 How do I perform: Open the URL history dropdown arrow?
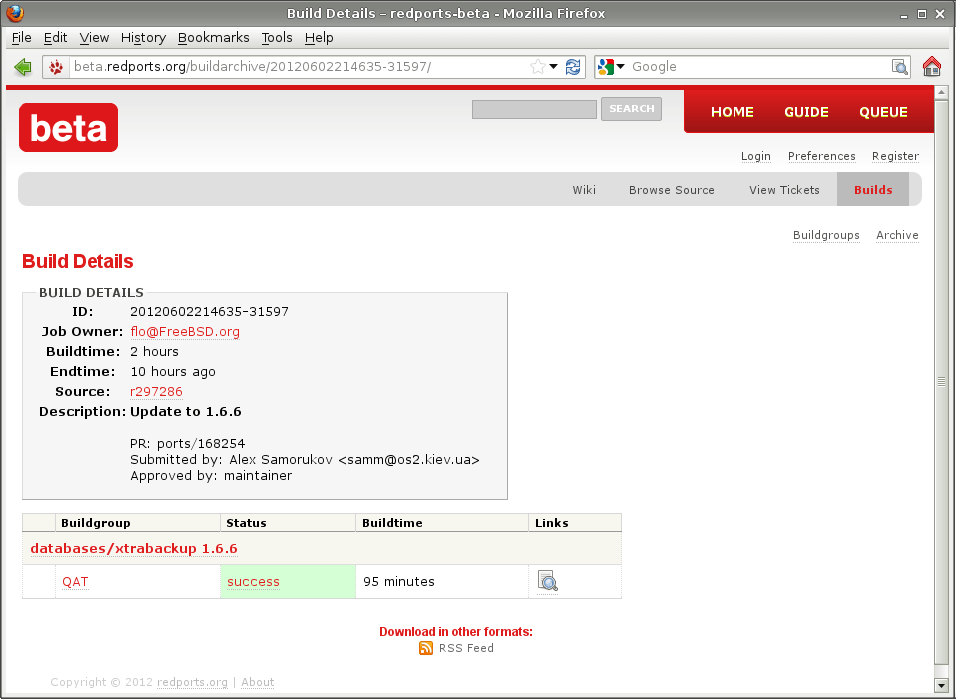pyautogui.click(x=554, y=67)
